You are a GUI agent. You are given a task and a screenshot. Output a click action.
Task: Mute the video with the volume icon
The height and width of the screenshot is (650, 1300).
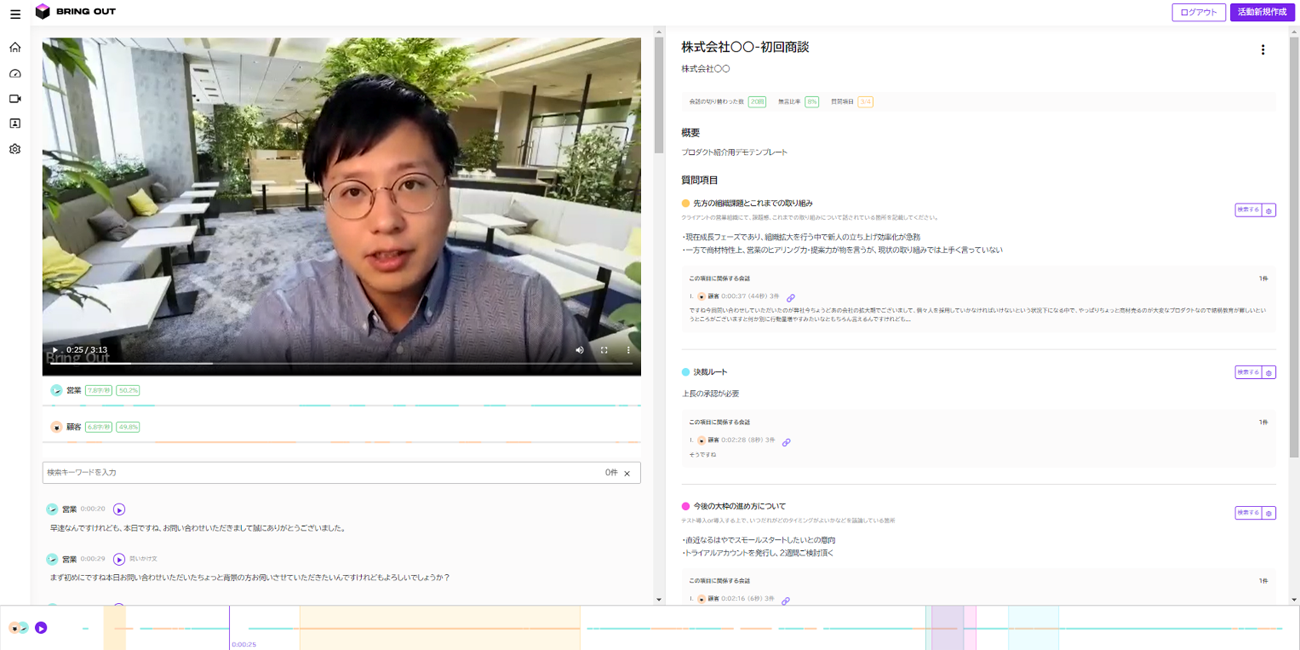pyautogui.click(x=579, y=350)
